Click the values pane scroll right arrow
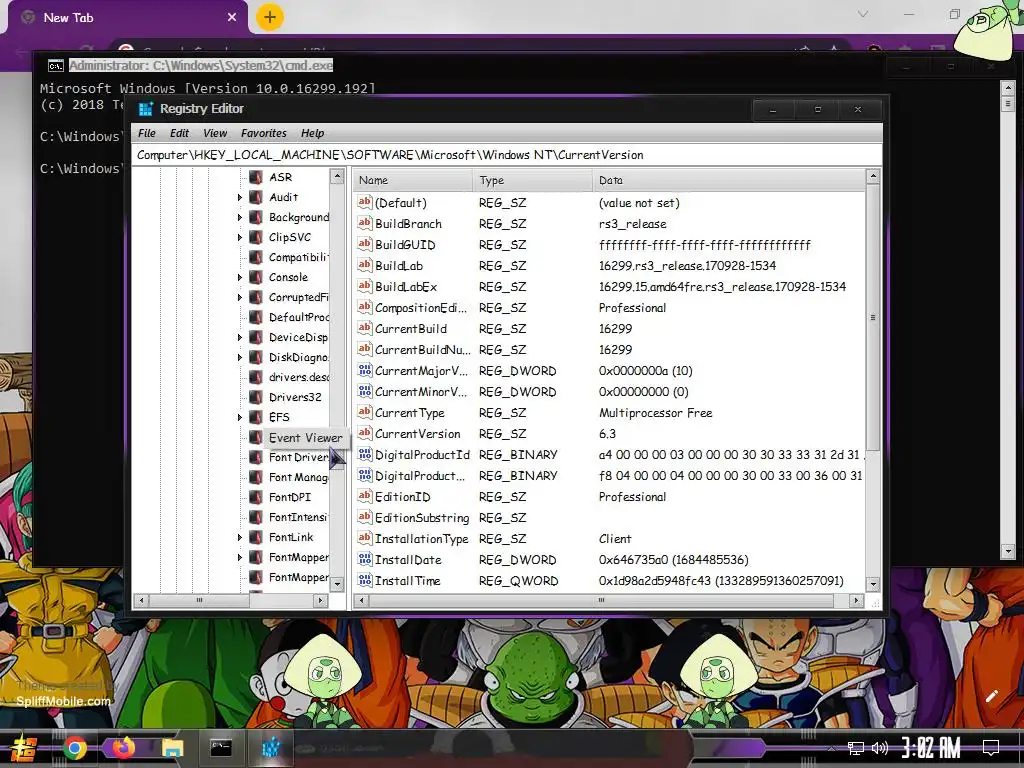The width and height of the screenshot is (1024, 768). (856, 600)
